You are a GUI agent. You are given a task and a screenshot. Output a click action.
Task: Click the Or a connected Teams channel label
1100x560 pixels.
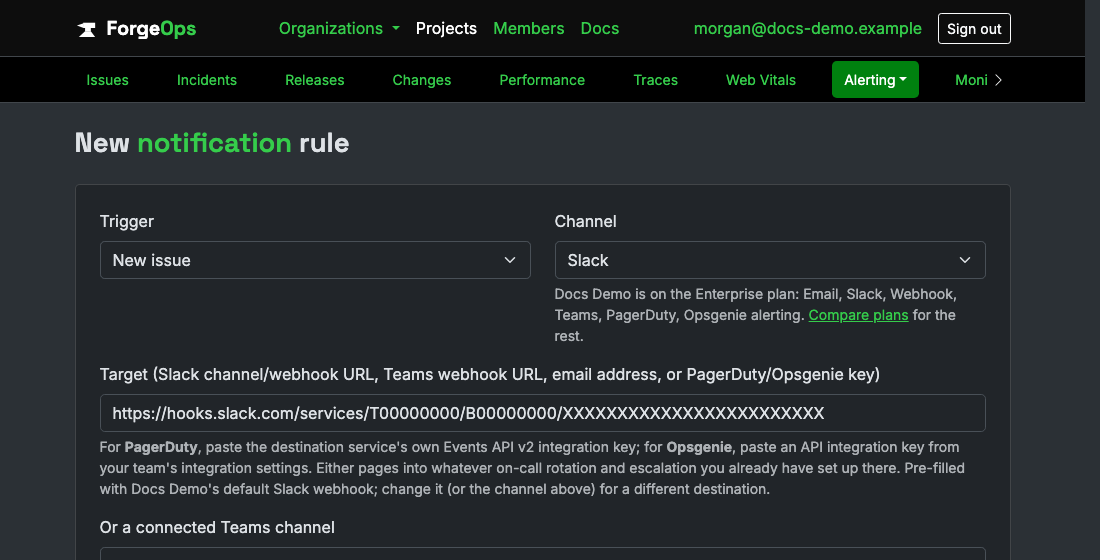click(217, 527)
